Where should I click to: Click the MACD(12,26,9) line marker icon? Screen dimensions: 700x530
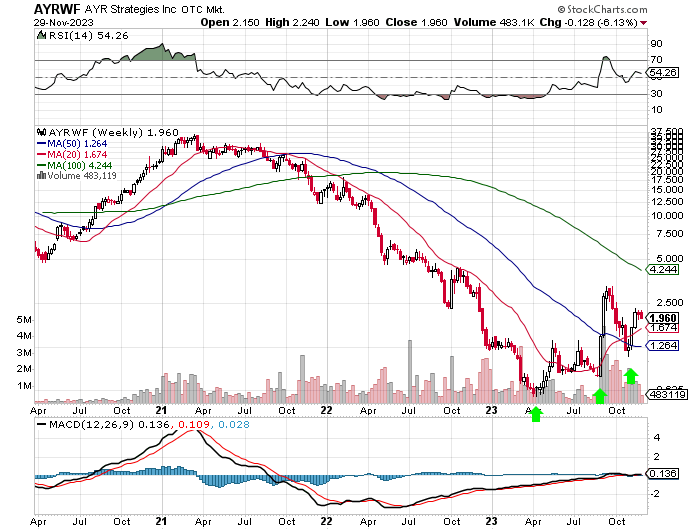pyautogui.click(x=39, y=424)
